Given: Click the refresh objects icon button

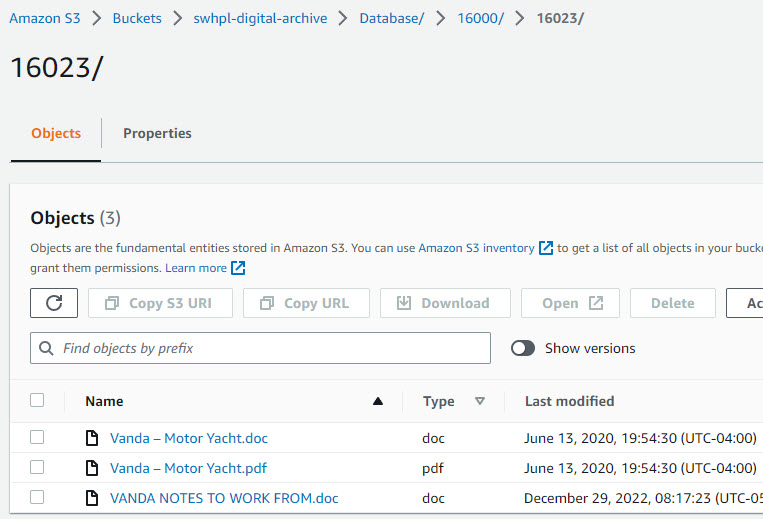Looking at the screenshot, I should pos(54,303).
